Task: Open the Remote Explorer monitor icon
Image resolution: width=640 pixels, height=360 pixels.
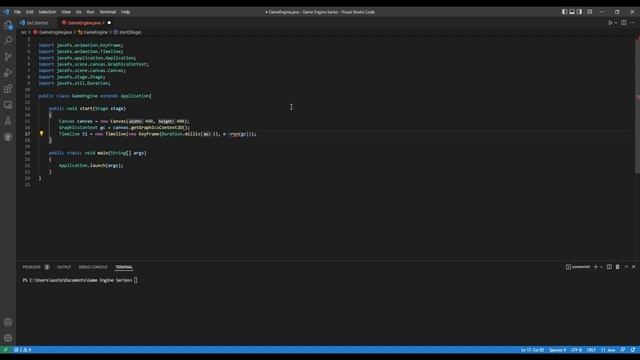Action: click(x=8, y=105)
